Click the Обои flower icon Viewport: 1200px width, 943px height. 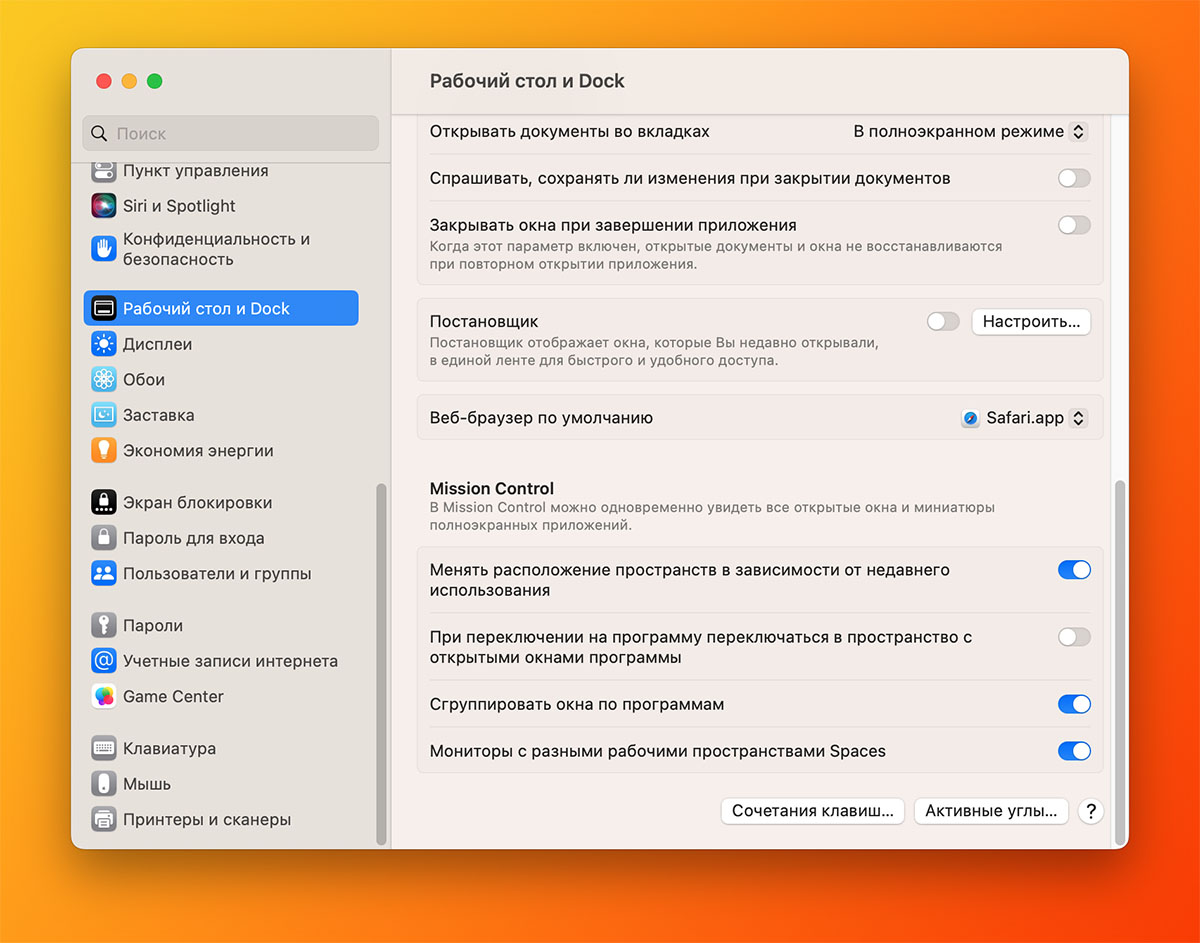pos(104,380)
